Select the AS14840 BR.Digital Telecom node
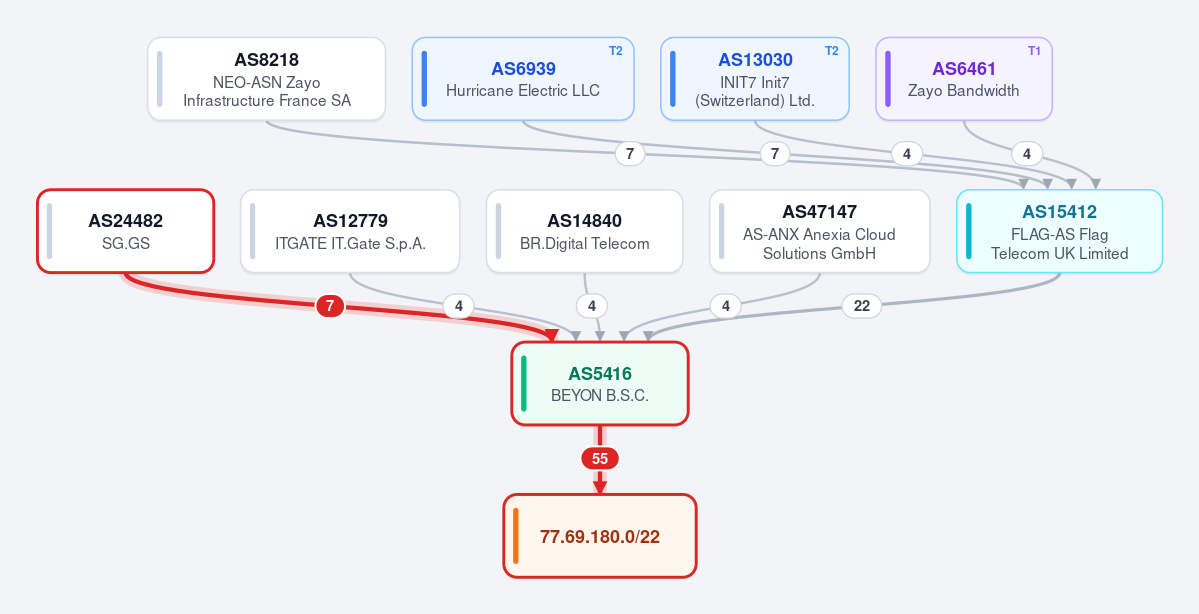Viewport: 1199px width, 614px height. pos(584,231)
